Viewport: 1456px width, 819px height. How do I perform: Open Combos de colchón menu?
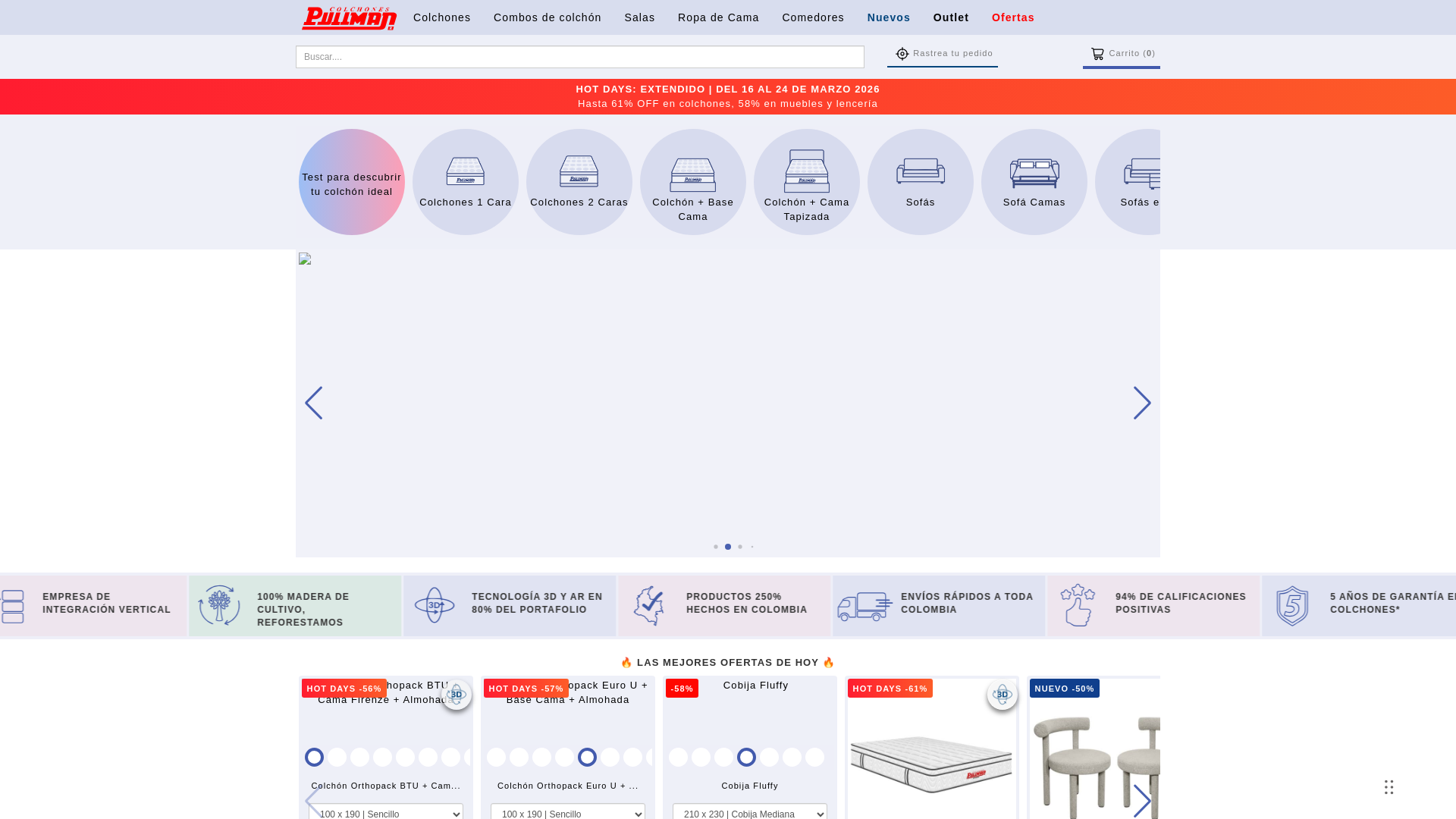pyautogui.click(x=548, y=17)
